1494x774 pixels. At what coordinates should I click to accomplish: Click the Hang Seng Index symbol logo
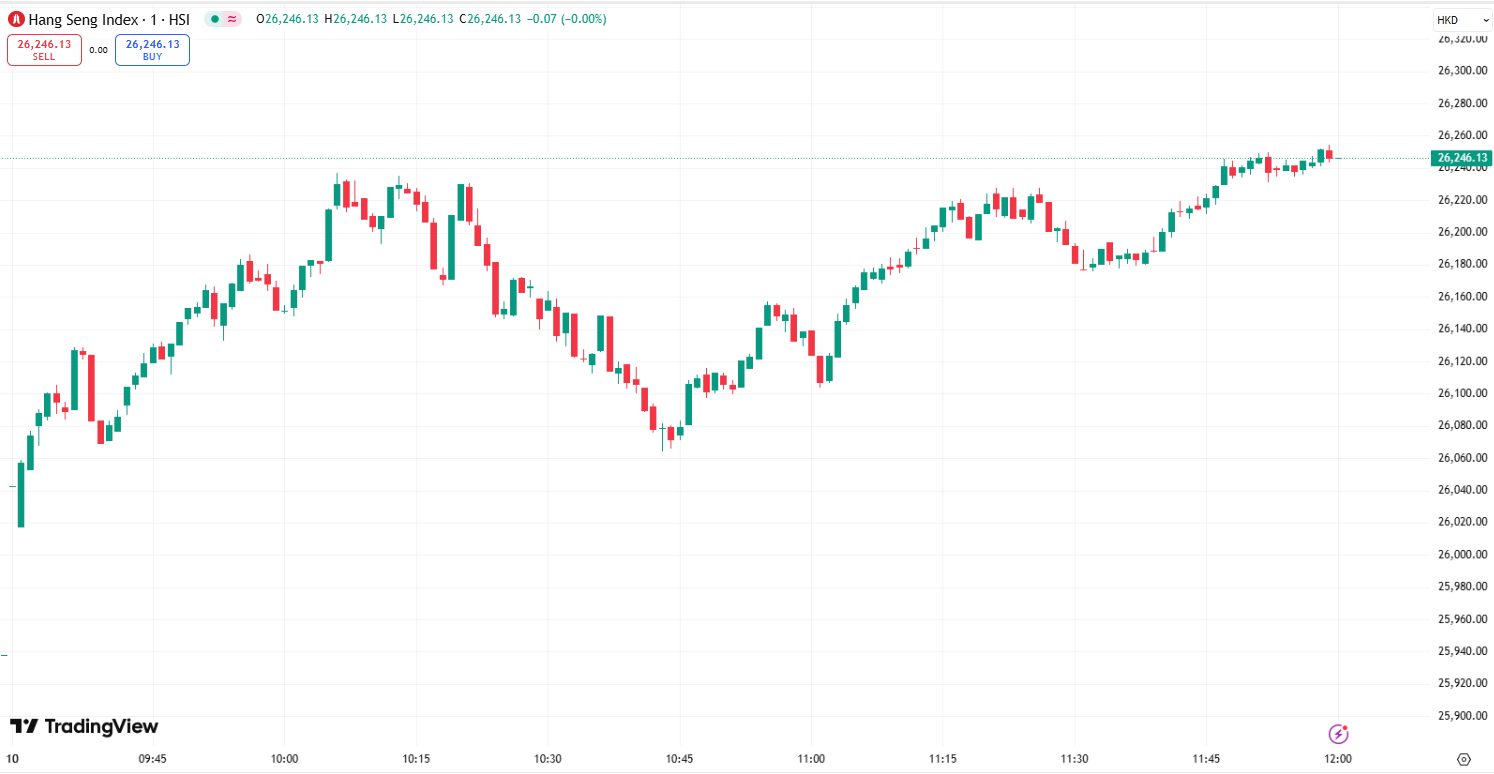click(x=15, y=19)
